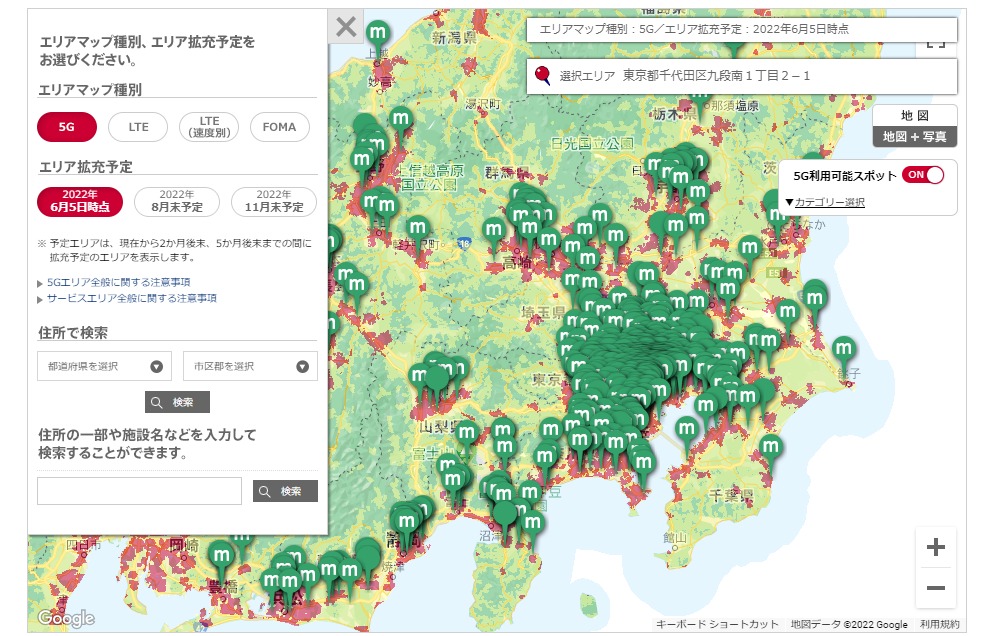This screenshot has height=636, width=986.
Task: Choose 2022年8月末予定 expansion schedule
Action: [x=176, y=201]
